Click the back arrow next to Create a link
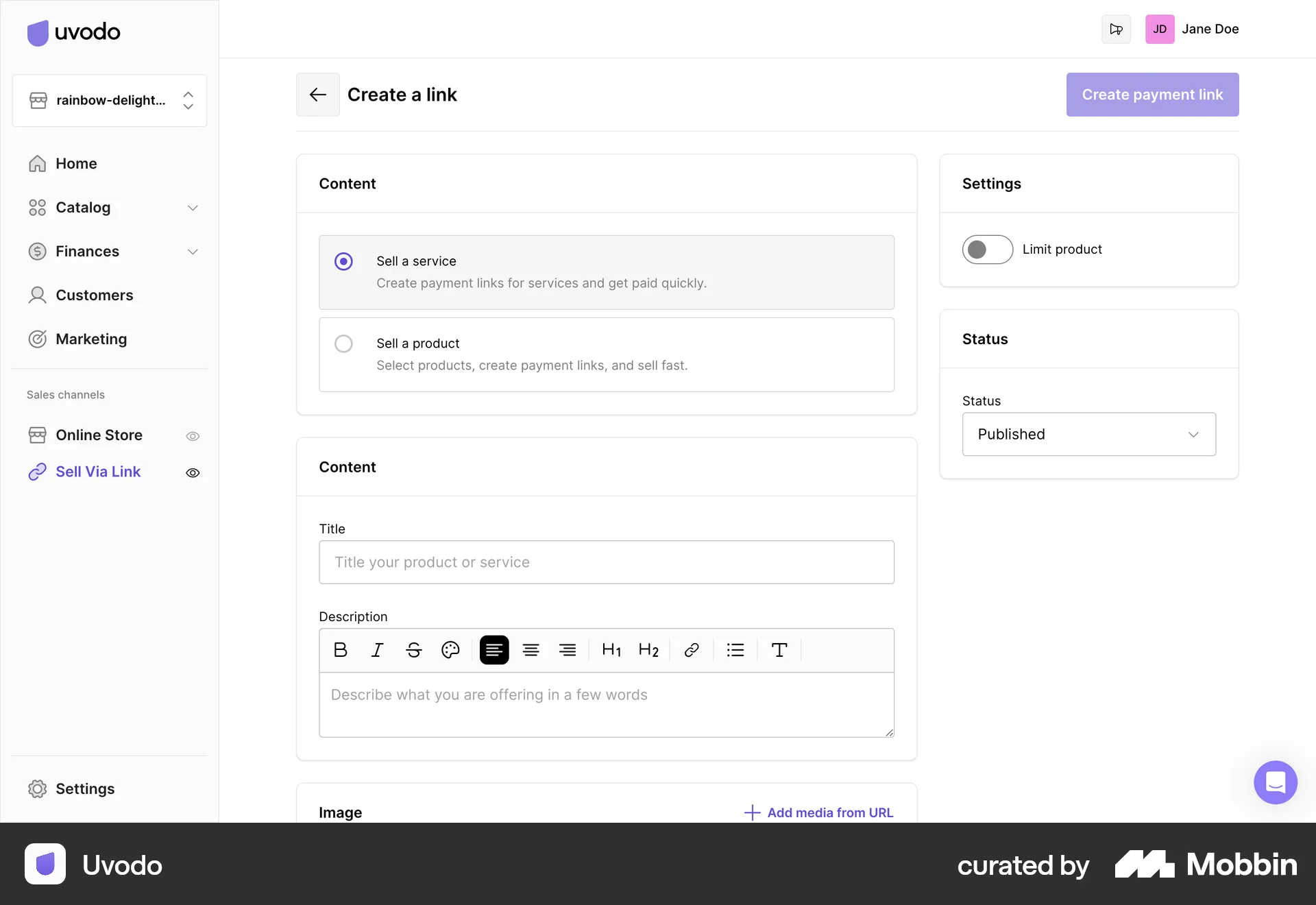The image size is (1316, 905). (317, 95)
